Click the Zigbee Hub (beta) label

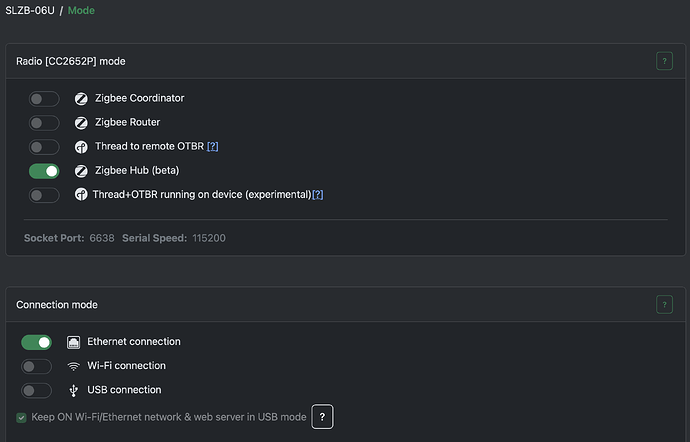coord(137,170)
